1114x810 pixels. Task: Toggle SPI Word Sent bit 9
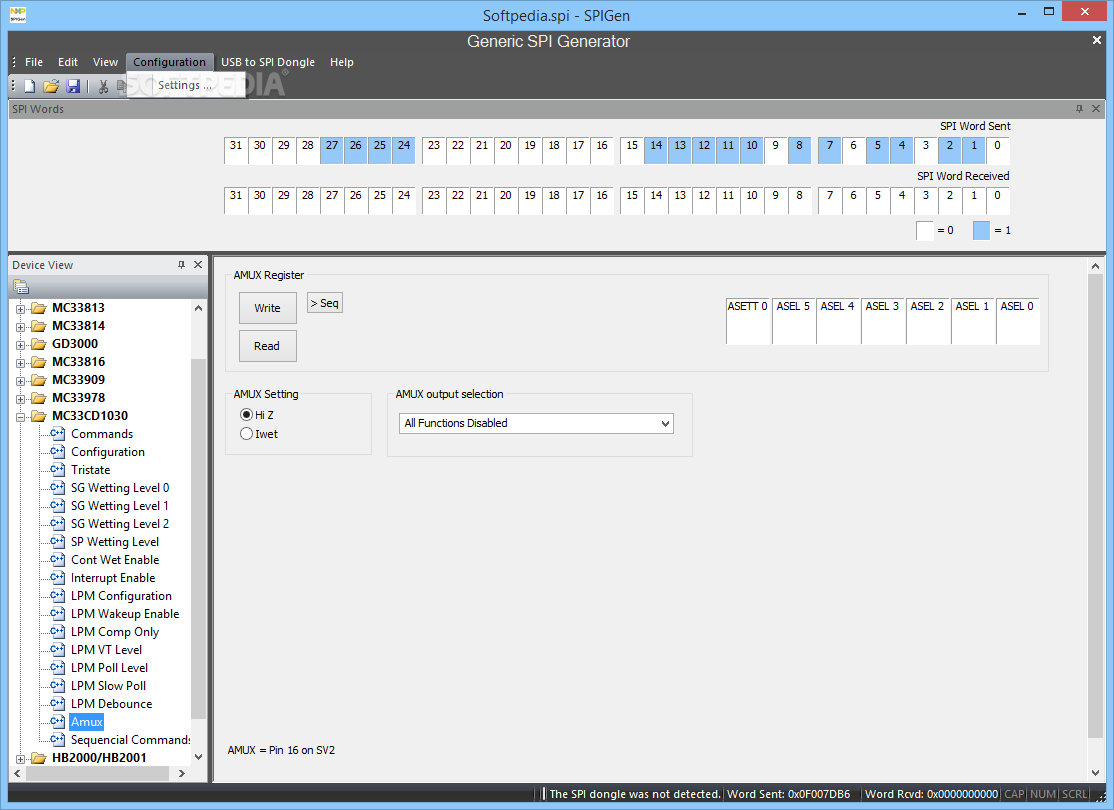click(x=775, y=150)
